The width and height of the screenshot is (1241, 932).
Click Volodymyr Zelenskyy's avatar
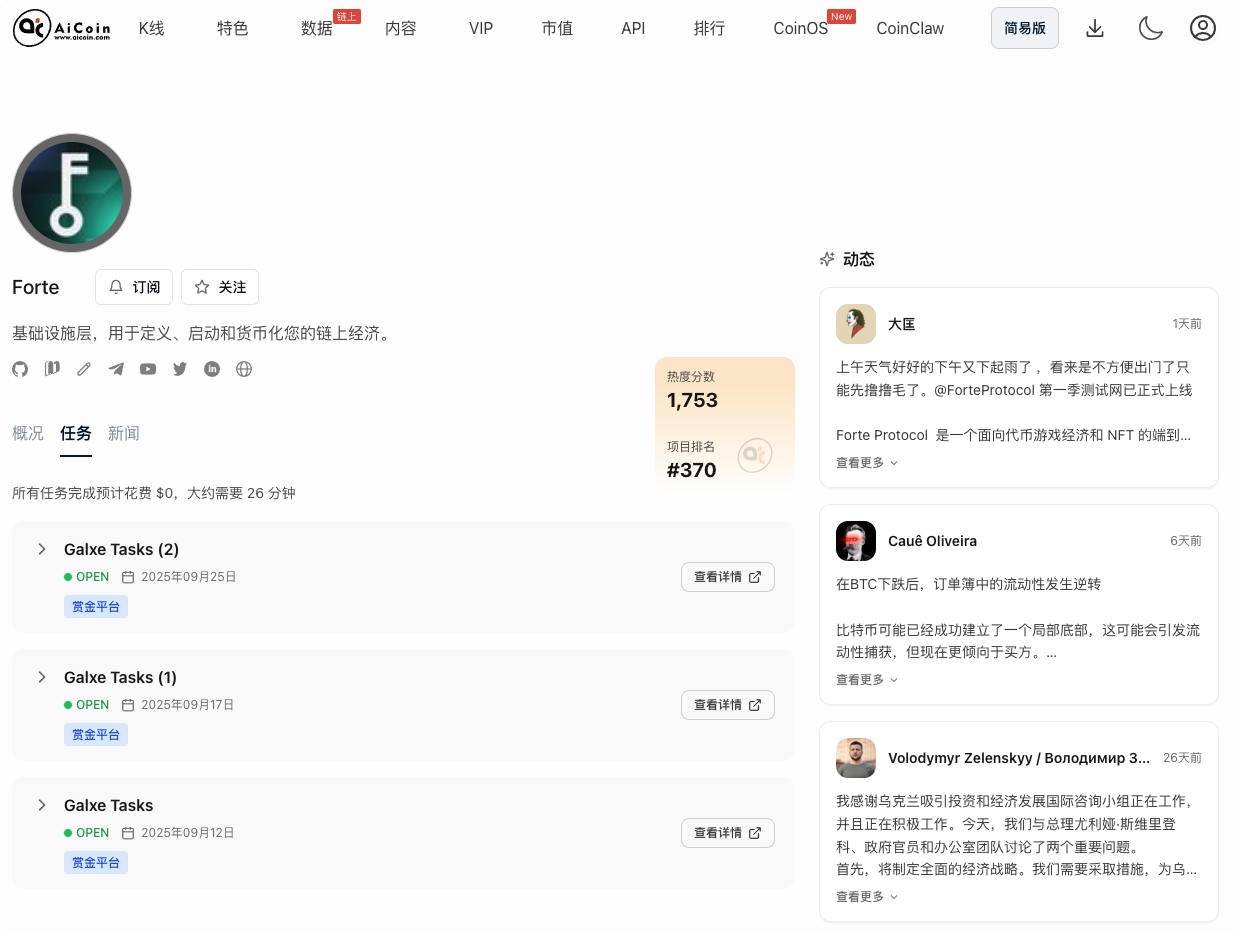(856, 758)
